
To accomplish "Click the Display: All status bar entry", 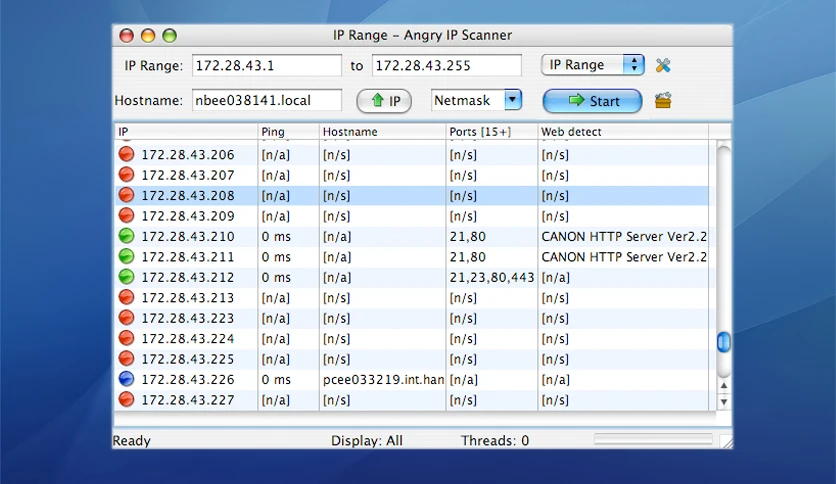I will (x=367, y=441).
